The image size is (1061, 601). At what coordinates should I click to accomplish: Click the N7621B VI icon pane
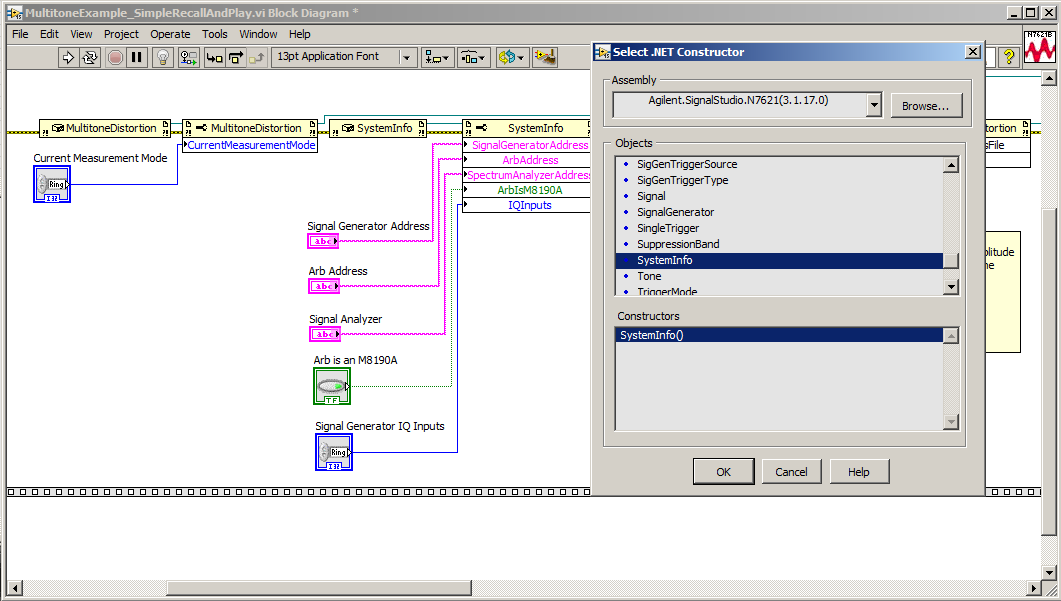[1040, 47]
